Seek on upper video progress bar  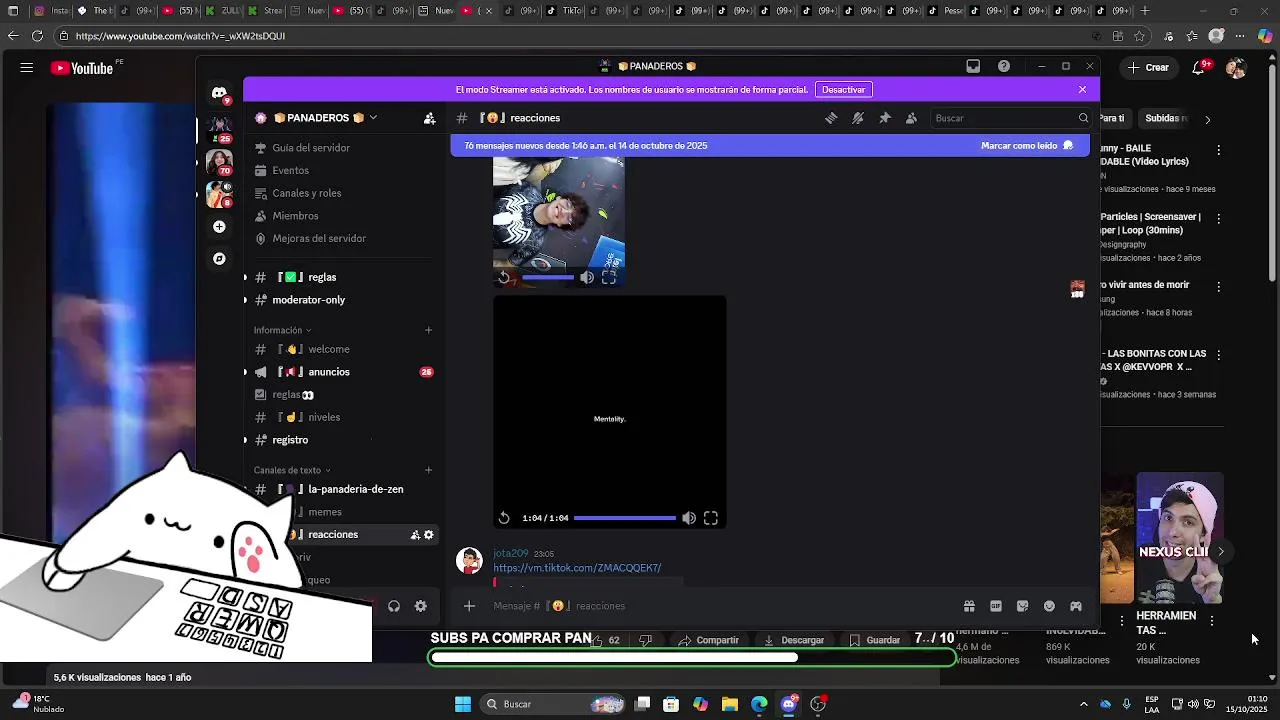pos(548,278)
